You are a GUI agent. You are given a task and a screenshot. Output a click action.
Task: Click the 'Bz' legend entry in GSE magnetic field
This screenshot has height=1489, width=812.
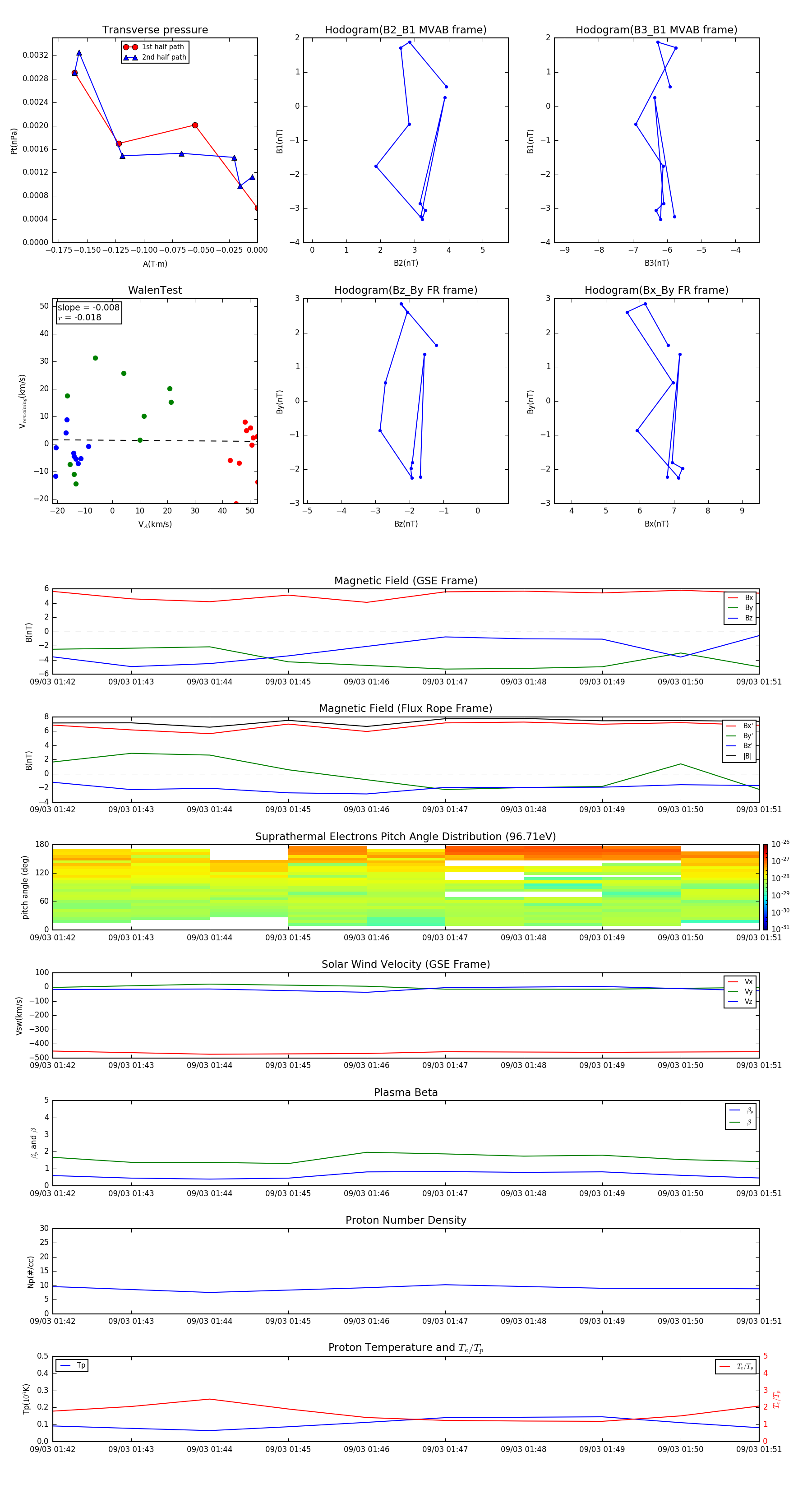[x=740, y=618]
